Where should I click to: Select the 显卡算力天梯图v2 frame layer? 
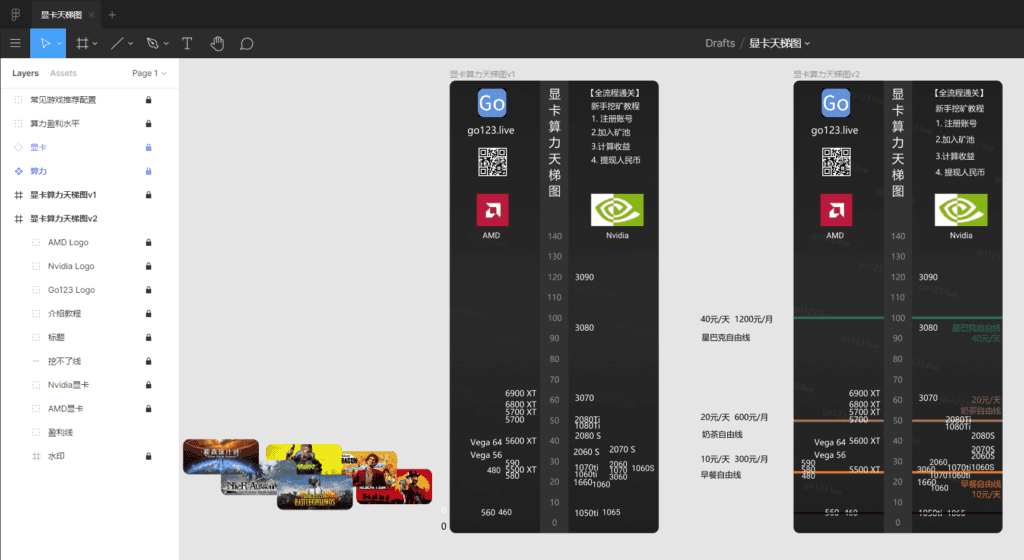point(89,219)
